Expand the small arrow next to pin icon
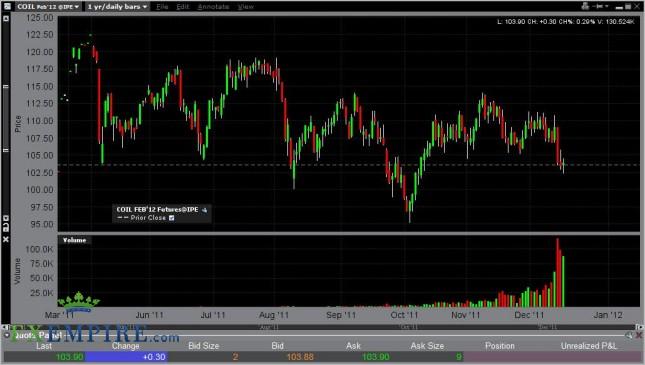The width and height of the screenshot is (645, 365). (x=607, y=6)
